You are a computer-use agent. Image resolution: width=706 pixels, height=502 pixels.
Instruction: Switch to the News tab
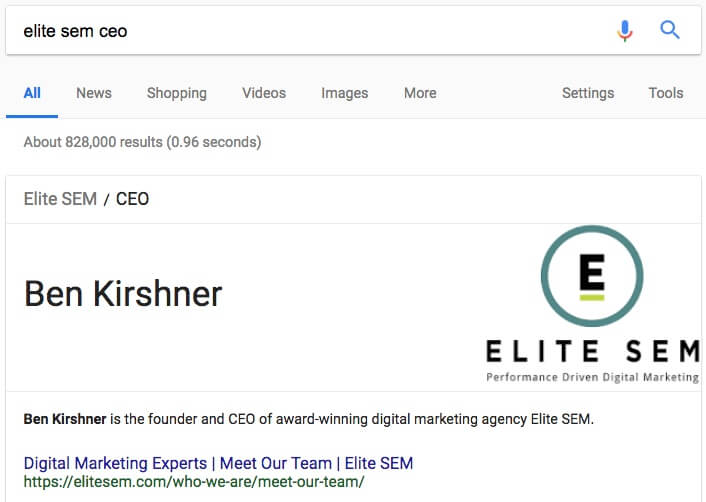[94, 93]
